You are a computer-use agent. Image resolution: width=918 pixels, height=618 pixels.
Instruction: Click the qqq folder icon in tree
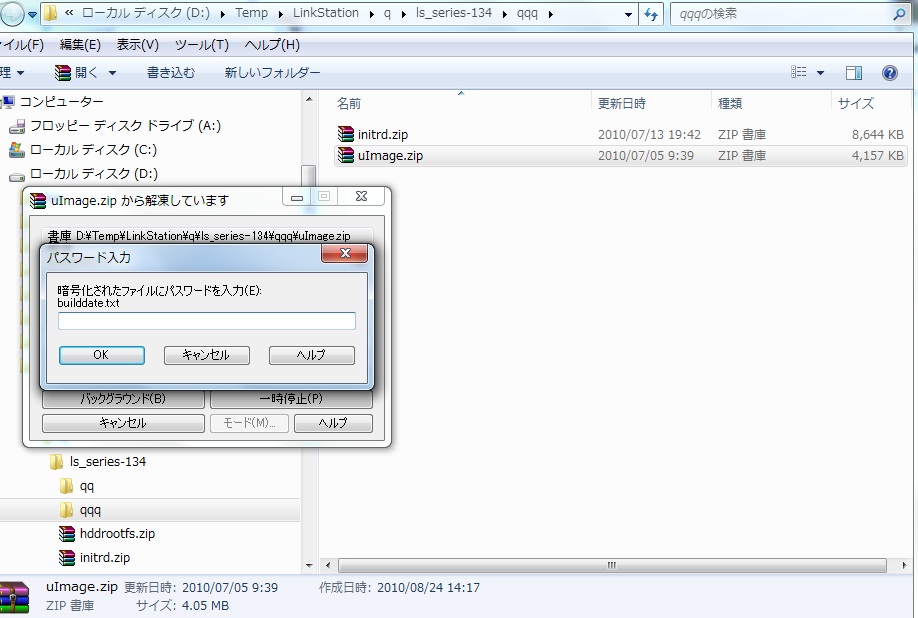coord(66,510)
